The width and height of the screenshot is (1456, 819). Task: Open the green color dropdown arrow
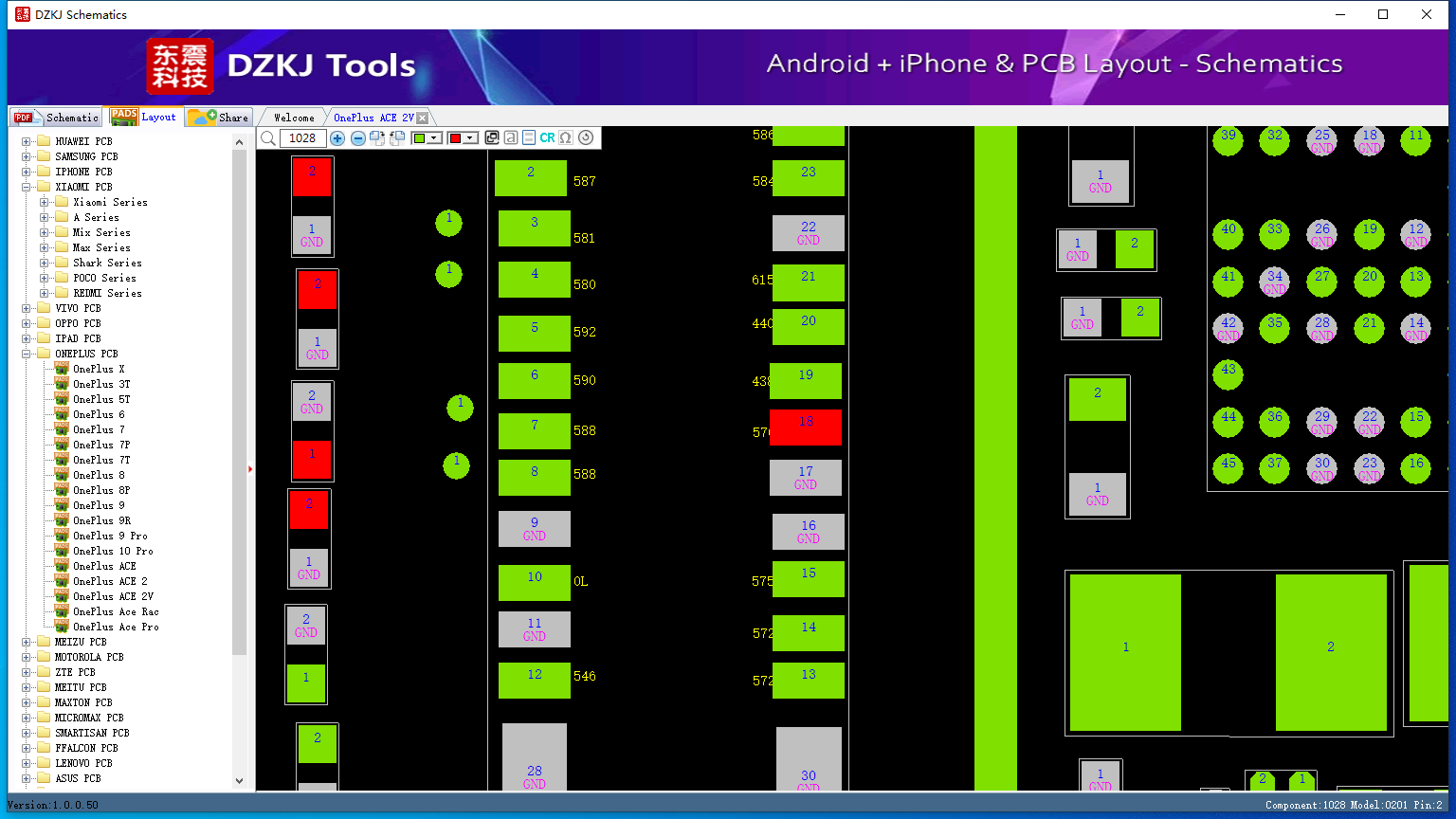tap(434, 138)
